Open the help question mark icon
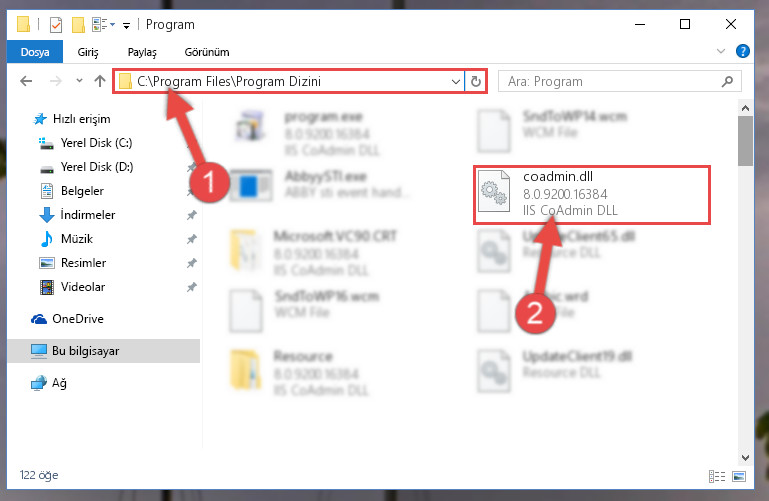 (x=743, y=51)
